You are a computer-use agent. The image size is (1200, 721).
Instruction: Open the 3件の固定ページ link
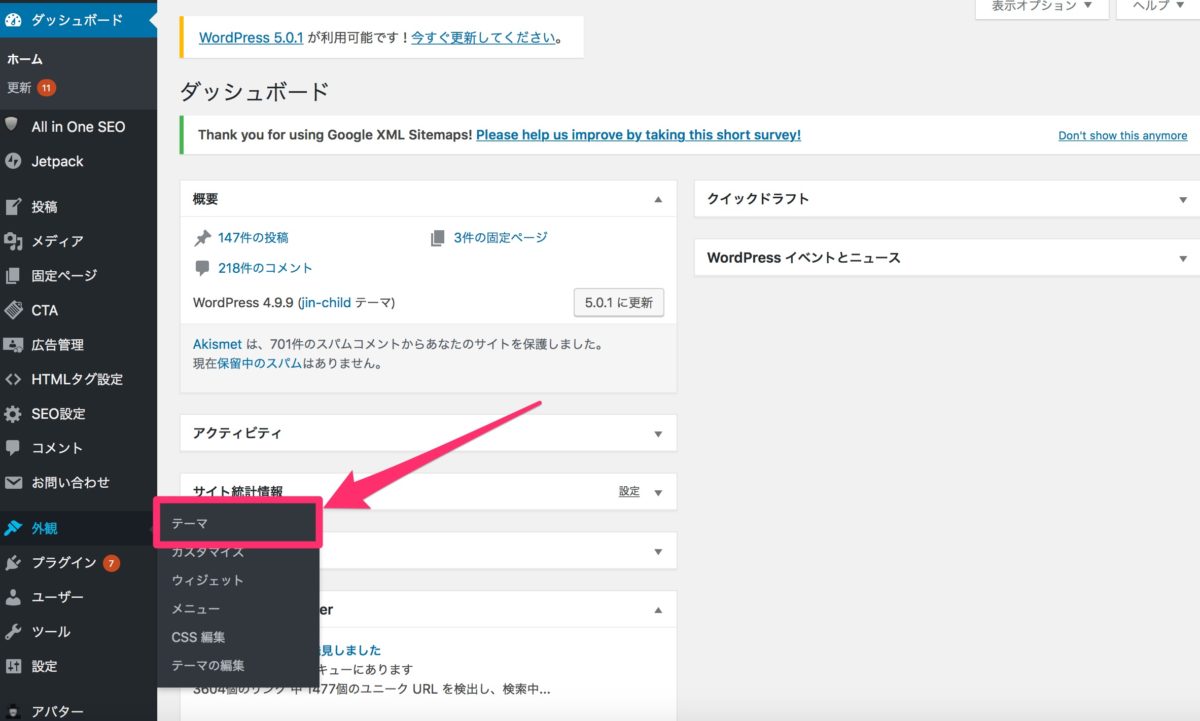(x=500, y=238)
